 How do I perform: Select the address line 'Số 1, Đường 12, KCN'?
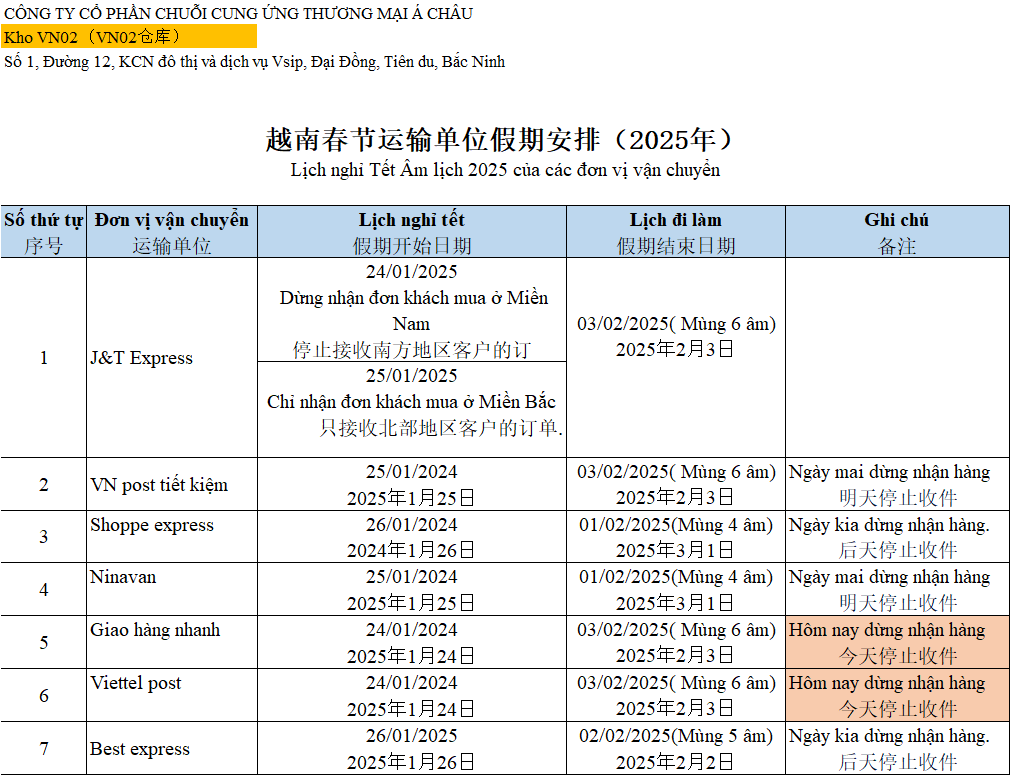coord(254,62)
